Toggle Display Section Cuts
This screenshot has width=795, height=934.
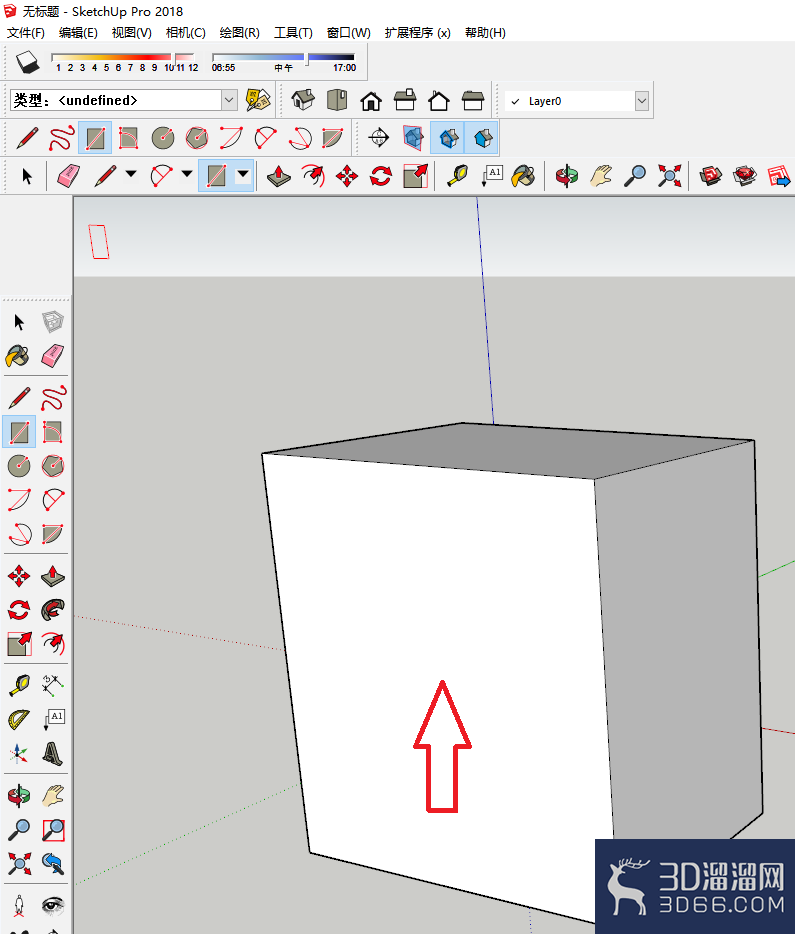[448, 138]
